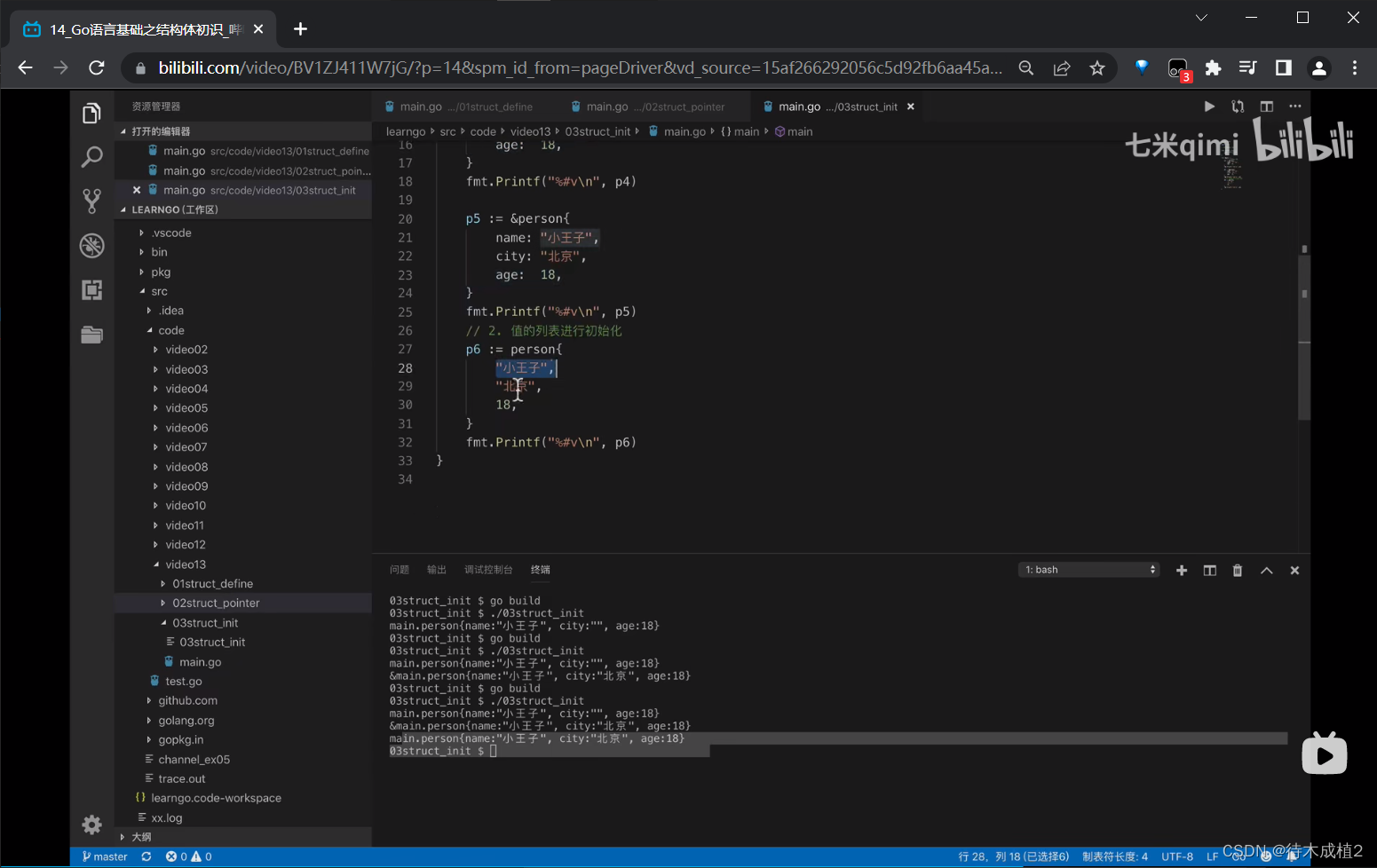The image size is (1377, 868).
Task: Expand the 02struct_pointer folder
Action: [216, 604]
